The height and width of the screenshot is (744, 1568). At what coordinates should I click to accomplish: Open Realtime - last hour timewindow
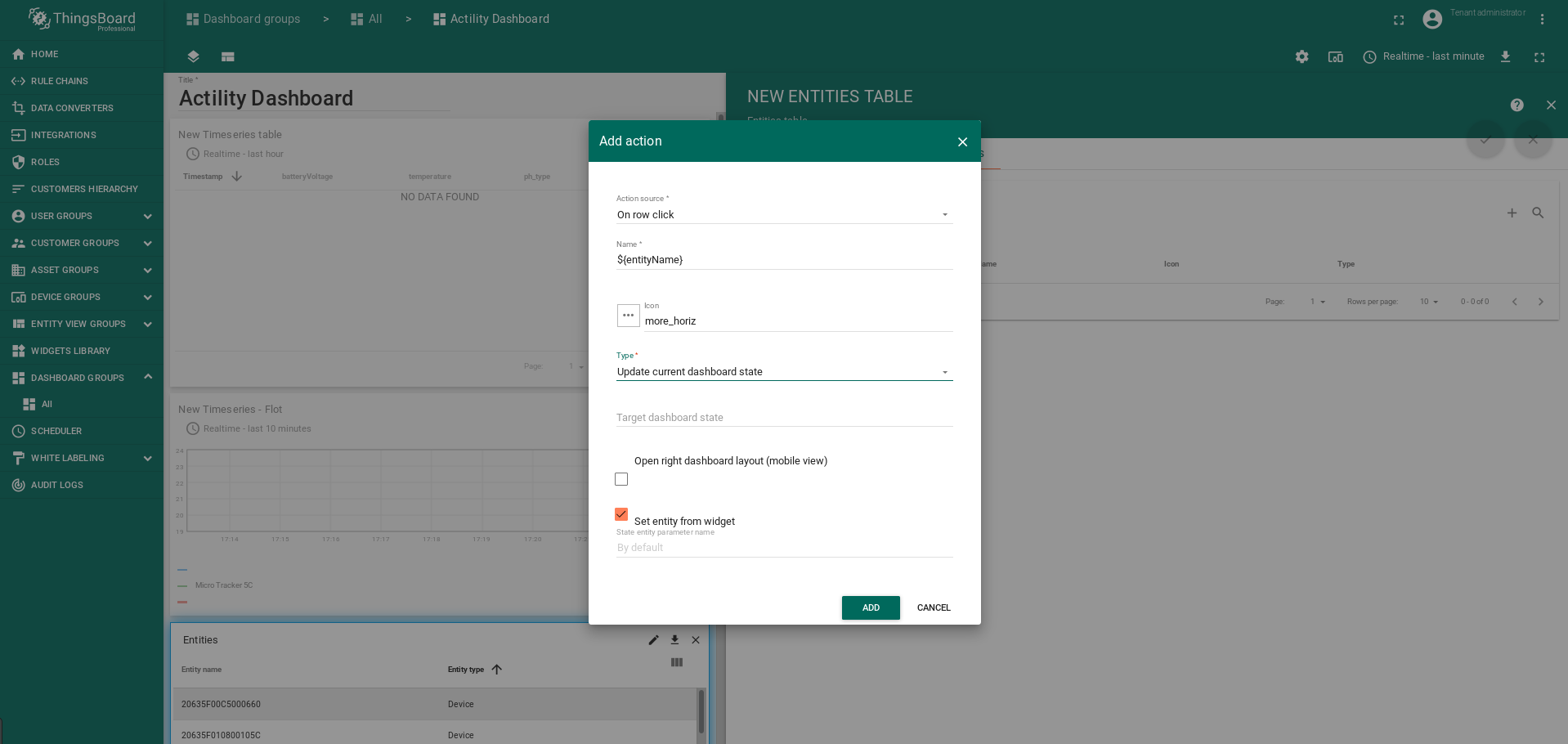point(235,154)
